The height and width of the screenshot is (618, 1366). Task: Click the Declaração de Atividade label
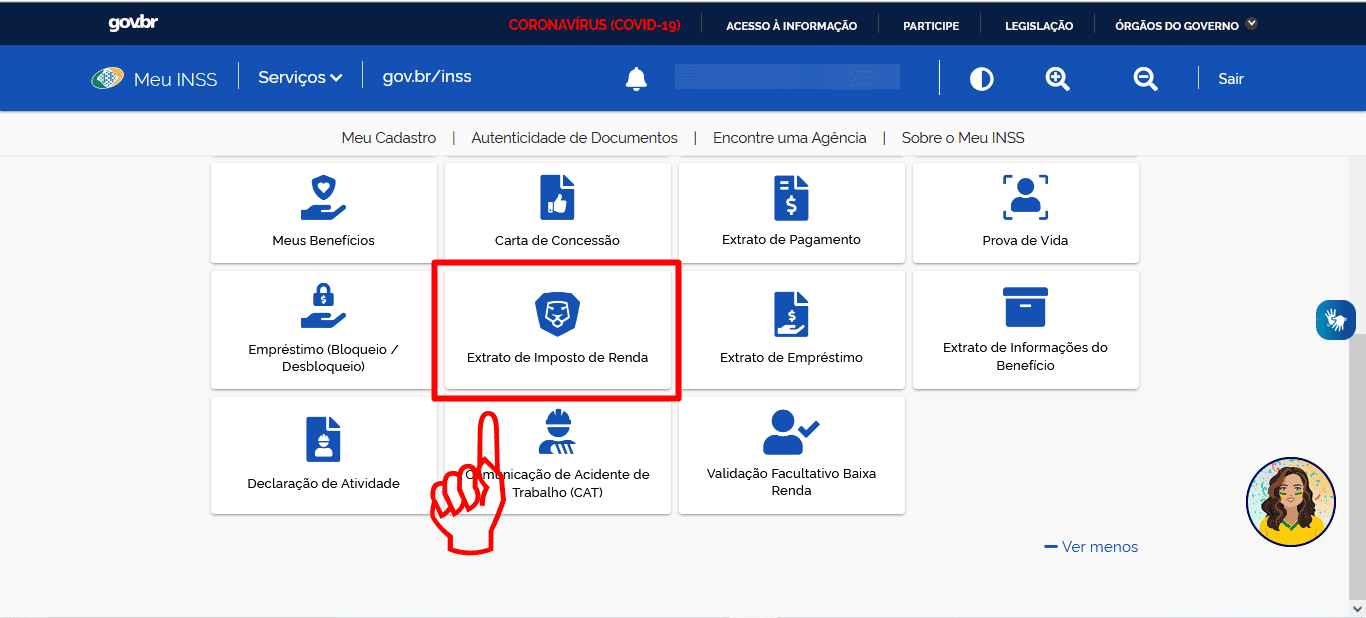323,484
